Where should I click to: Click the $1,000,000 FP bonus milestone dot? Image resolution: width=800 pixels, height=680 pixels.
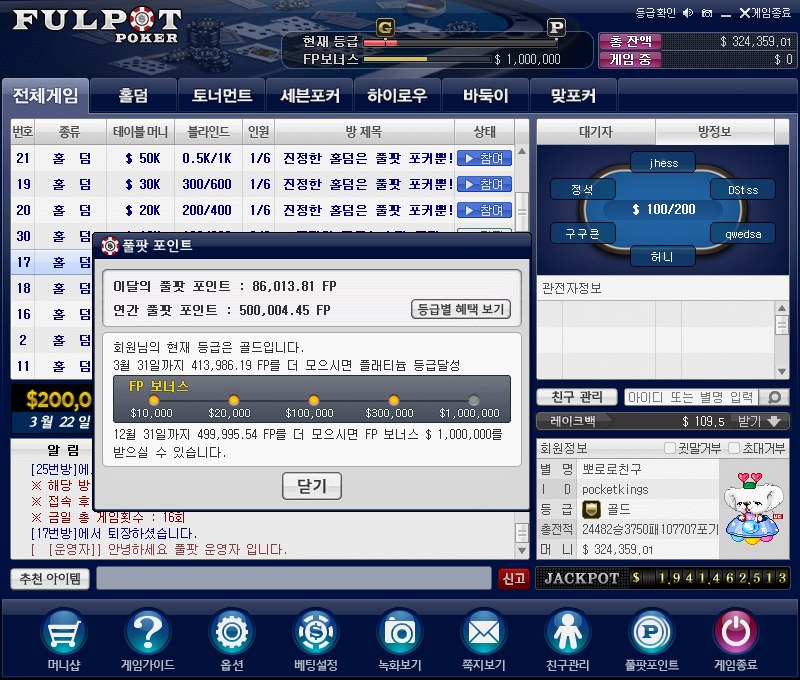tap(473, 400)
